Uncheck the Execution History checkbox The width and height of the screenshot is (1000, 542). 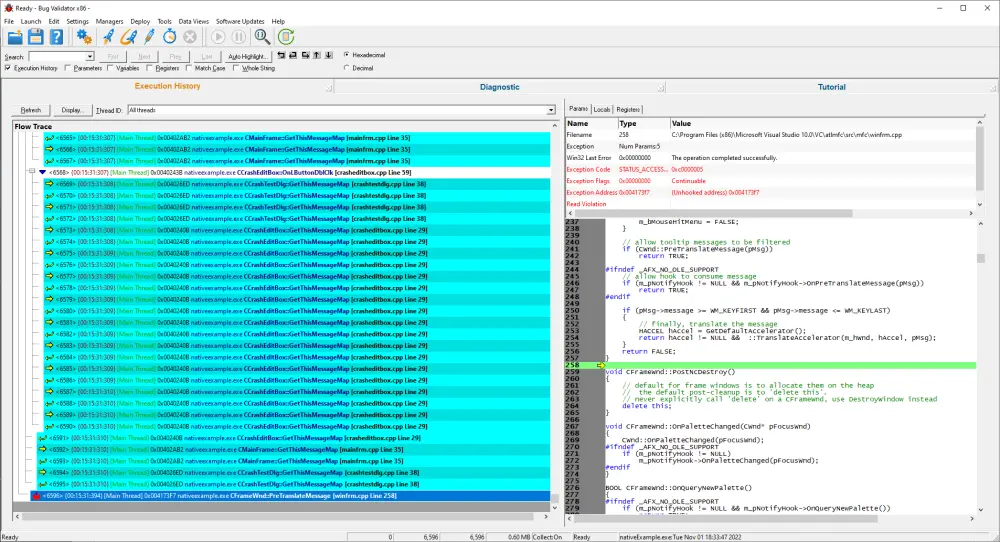click(x=8, y=68)
